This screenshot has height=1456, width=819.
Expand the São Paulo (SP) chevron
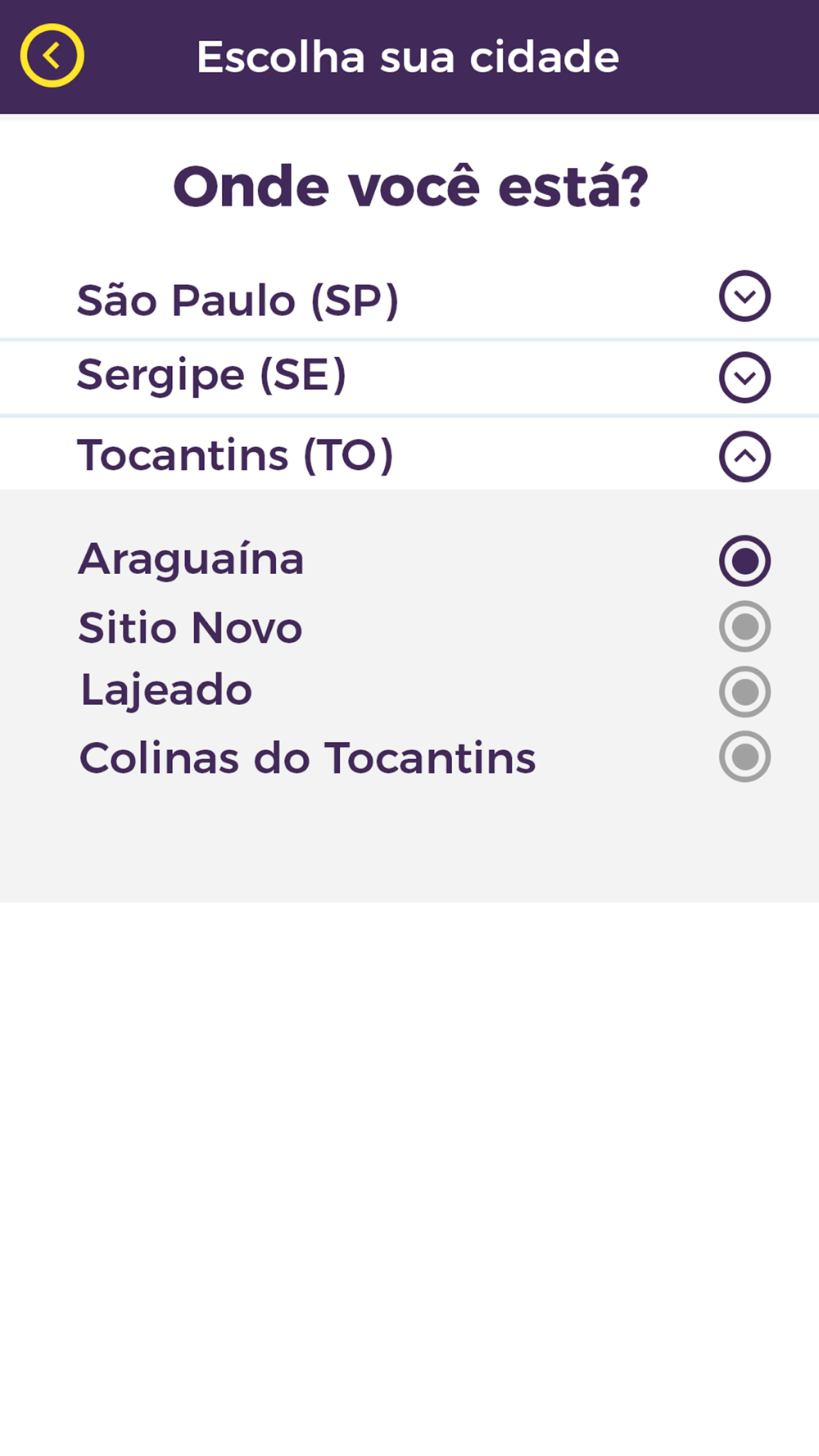pos(744,296)
